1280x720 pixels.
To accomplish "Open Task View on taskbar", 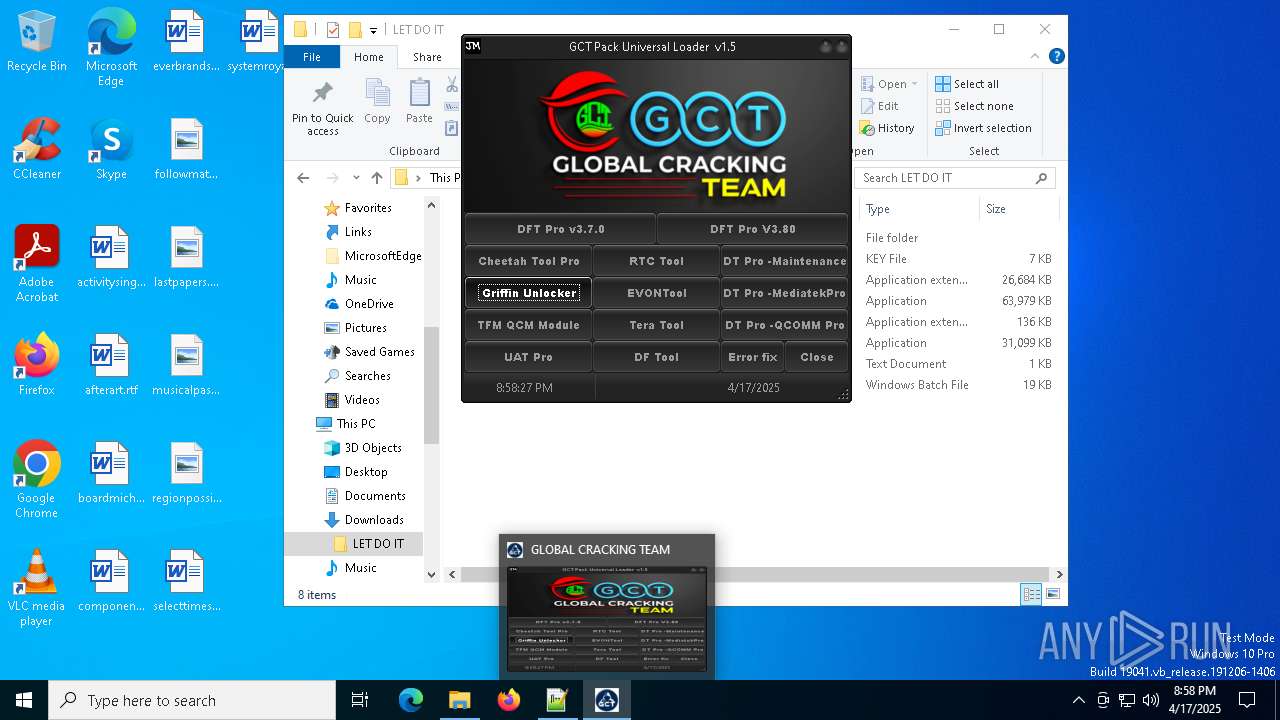I will pyautogui.click(x=360, y=700).
